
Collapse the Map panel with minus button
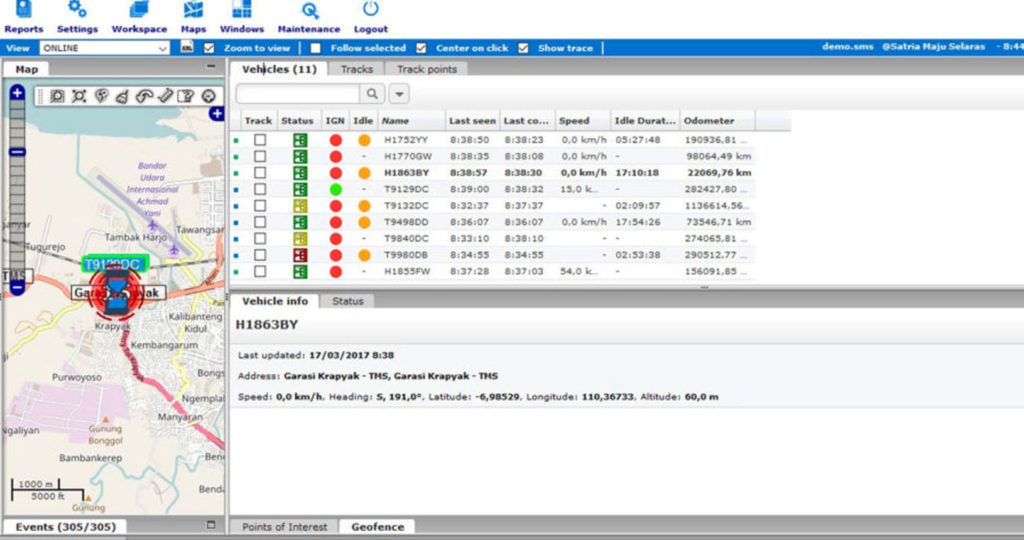210,66
